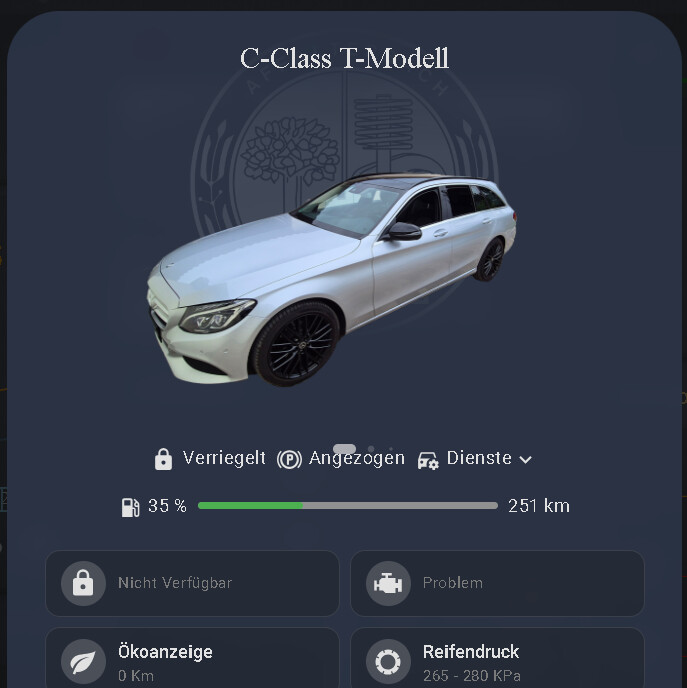This screenshot has width=687, height=688.
Task: Open the Nicht Verfügbar lock tile
Action: (x=192, y=583)
